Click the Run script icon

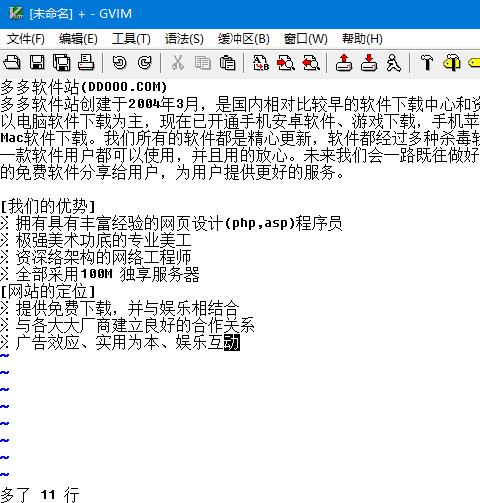[394, 62]
